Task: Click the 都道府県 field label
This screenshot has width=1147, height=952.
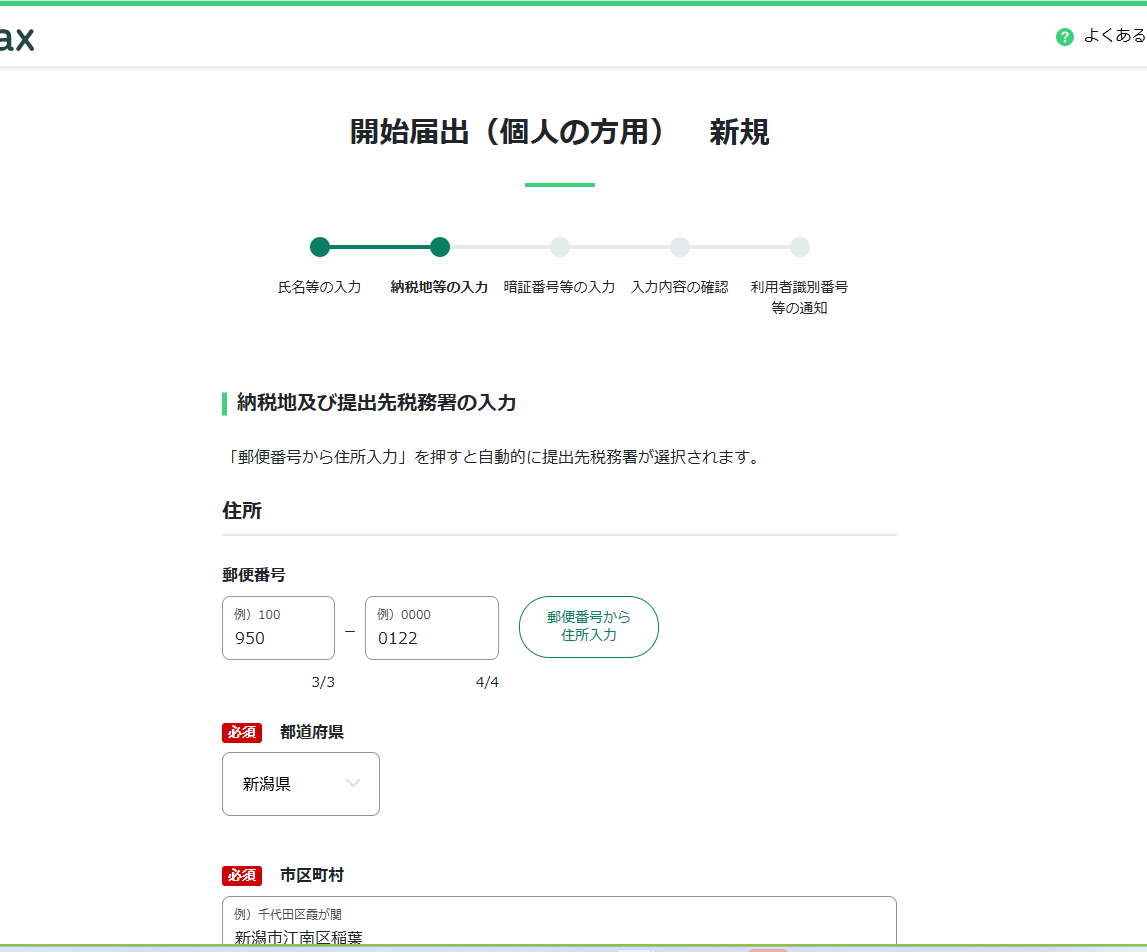Action: pyautogui.click(x=312, y=732)
